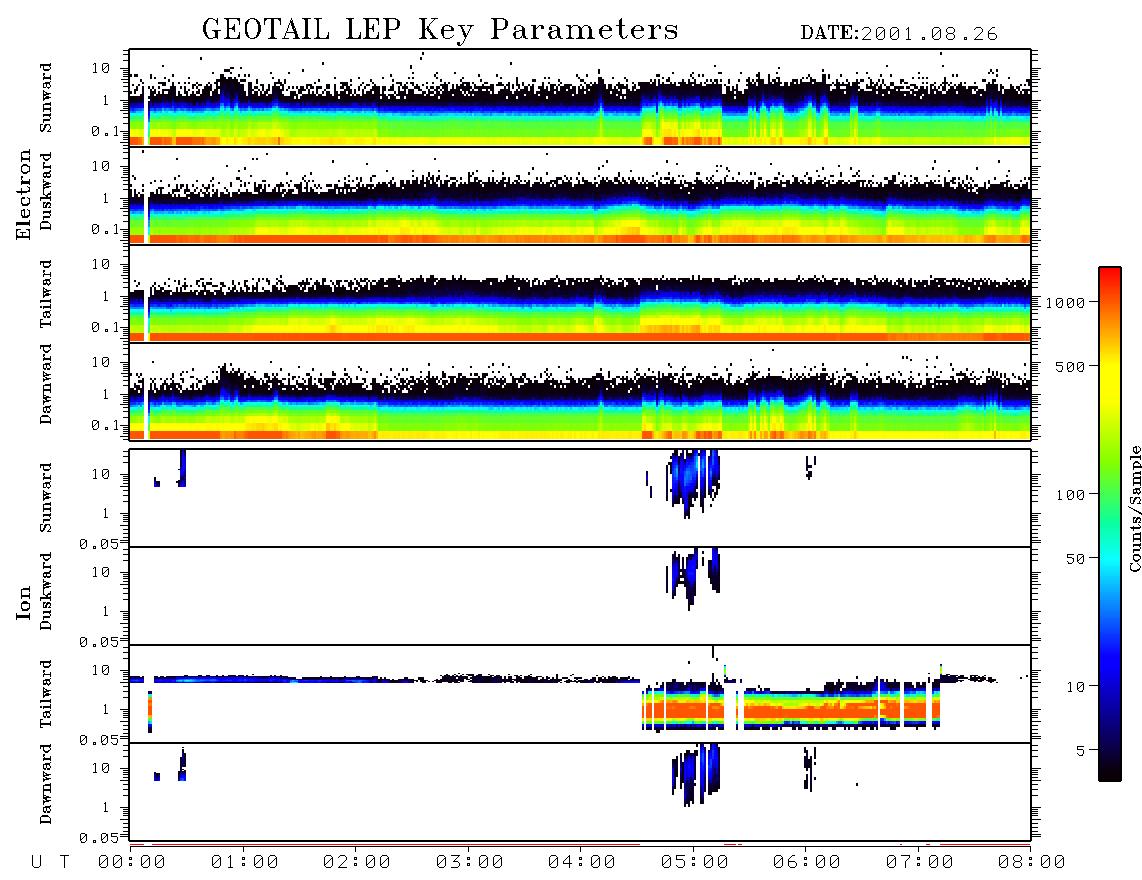Screen dimensions: 1142x880
Task: Click the Electron Sunward spectrogram panel
Action: click(580, 98)
